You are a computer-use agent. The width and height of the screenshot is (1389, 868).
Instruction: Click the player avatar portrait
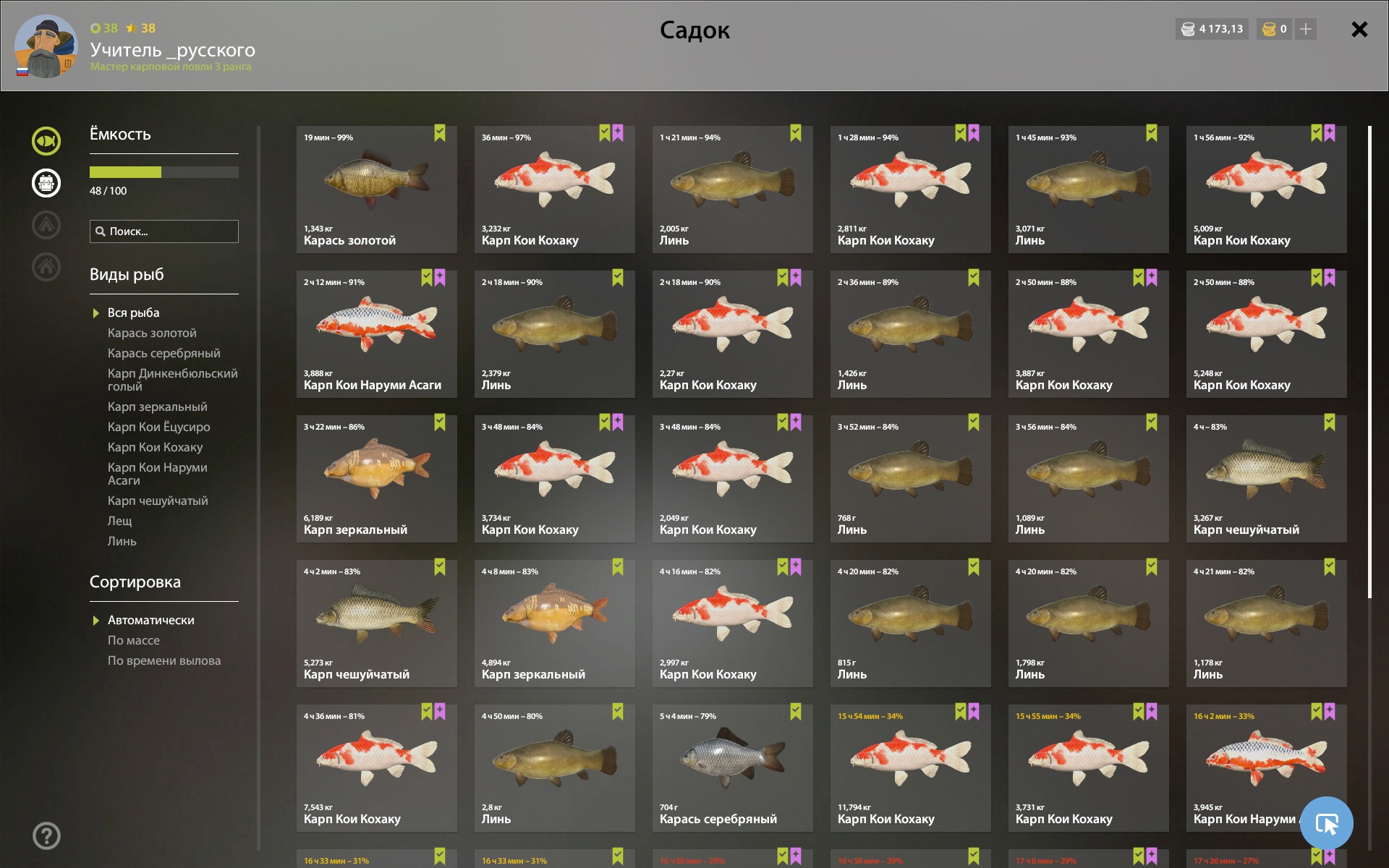tap(46, 46)
